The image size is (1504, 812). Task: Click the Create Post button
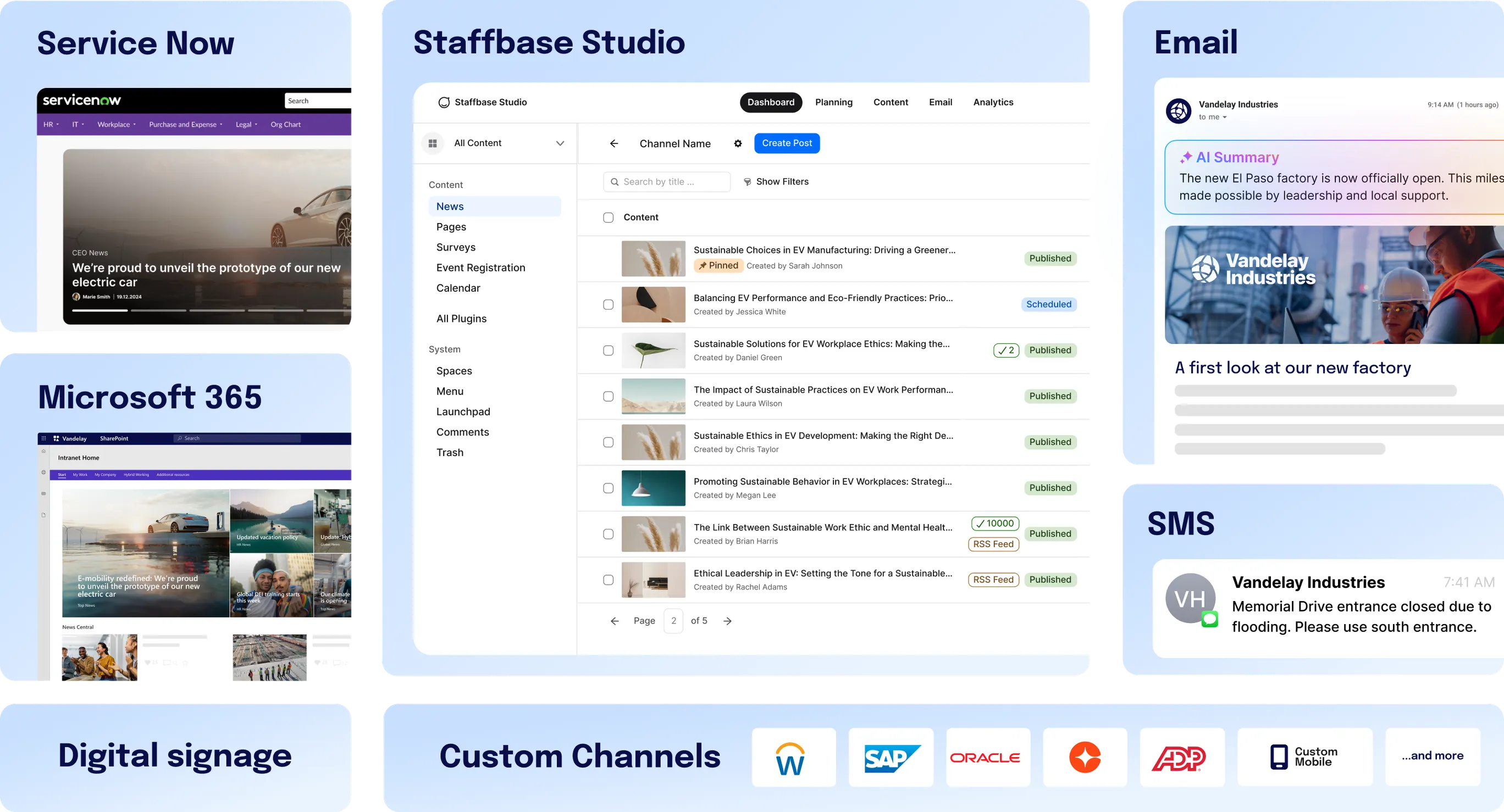(x=787, y=143)
